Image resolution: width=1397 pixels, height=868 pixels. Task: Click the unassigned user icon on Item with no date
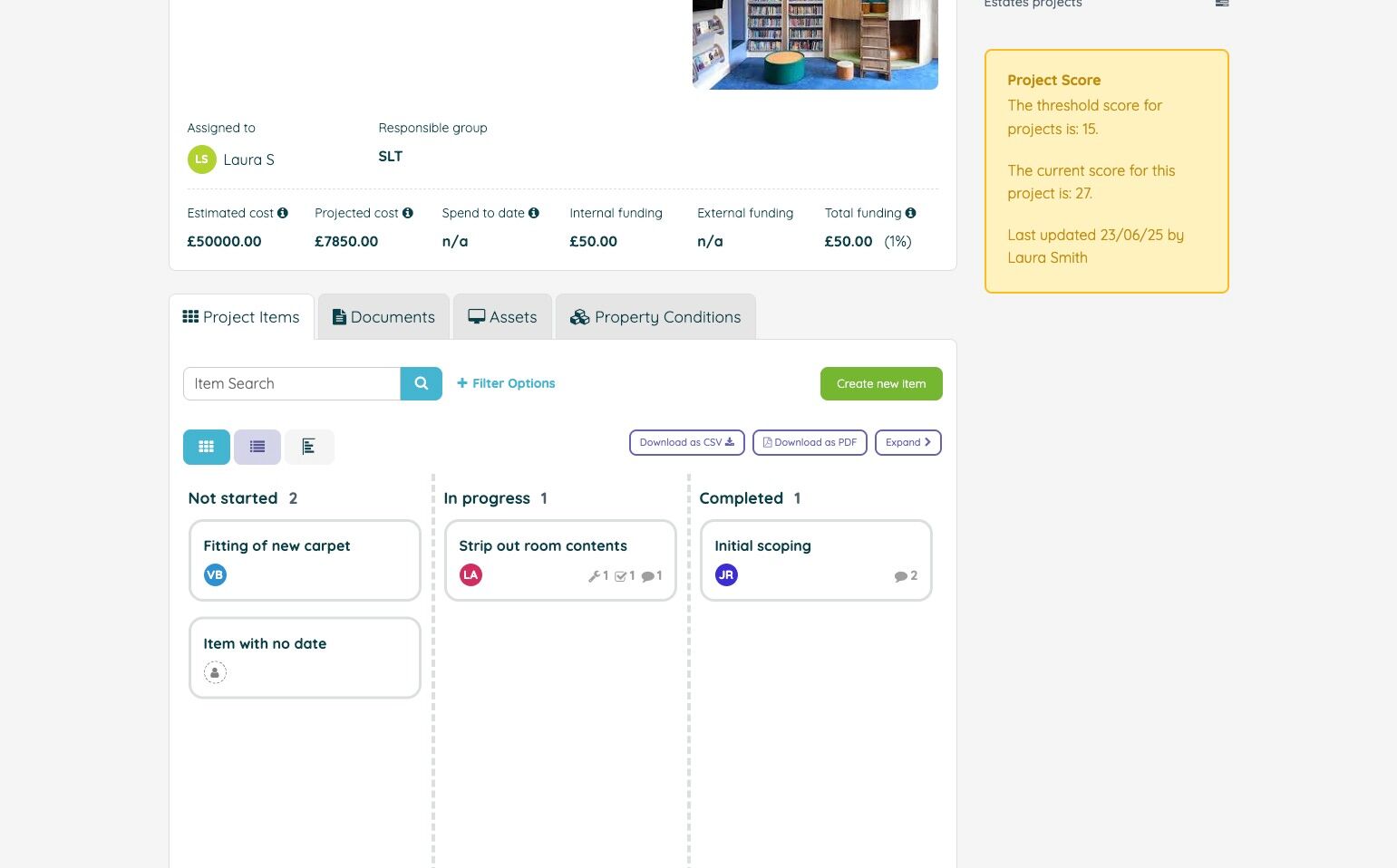tap(215, 672)
